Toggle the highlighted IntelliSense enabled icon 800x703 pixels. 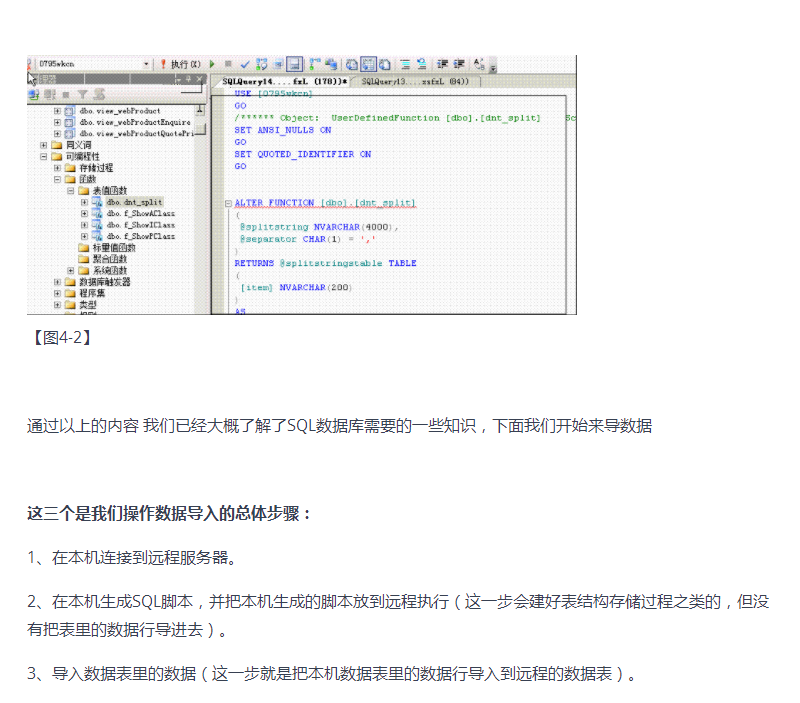click(294, 64)
